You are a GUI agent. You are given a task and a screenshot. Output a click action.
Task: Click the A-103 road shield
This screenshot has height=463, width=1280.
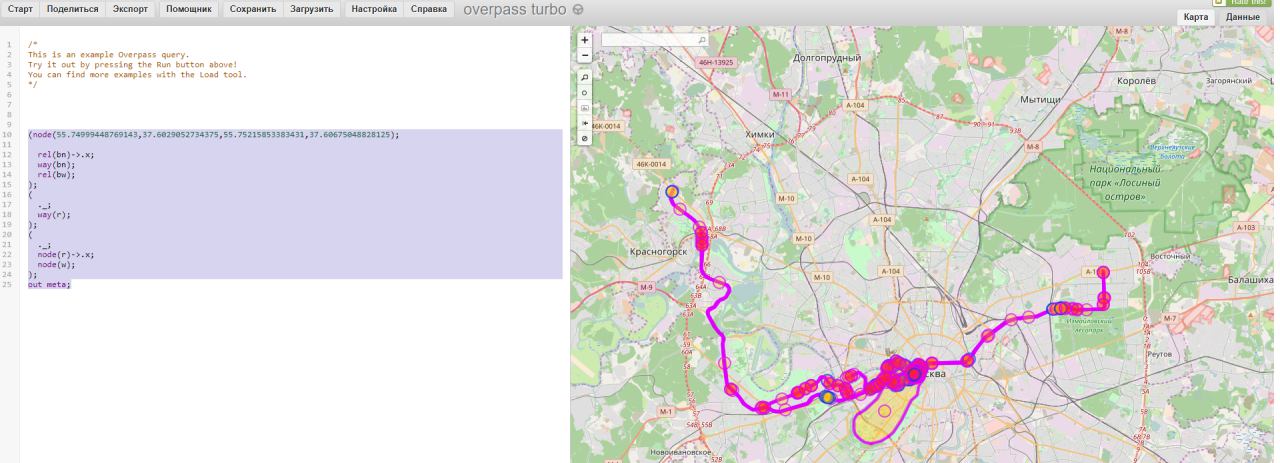pos(1245,228)
